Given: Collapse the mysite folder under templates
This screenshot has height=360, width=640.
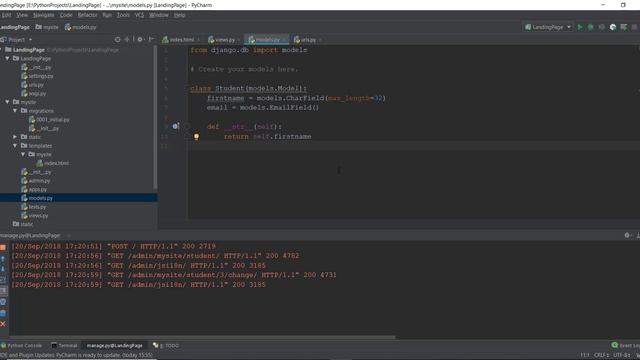Looking at the screenshot, I should click(23, 154).
